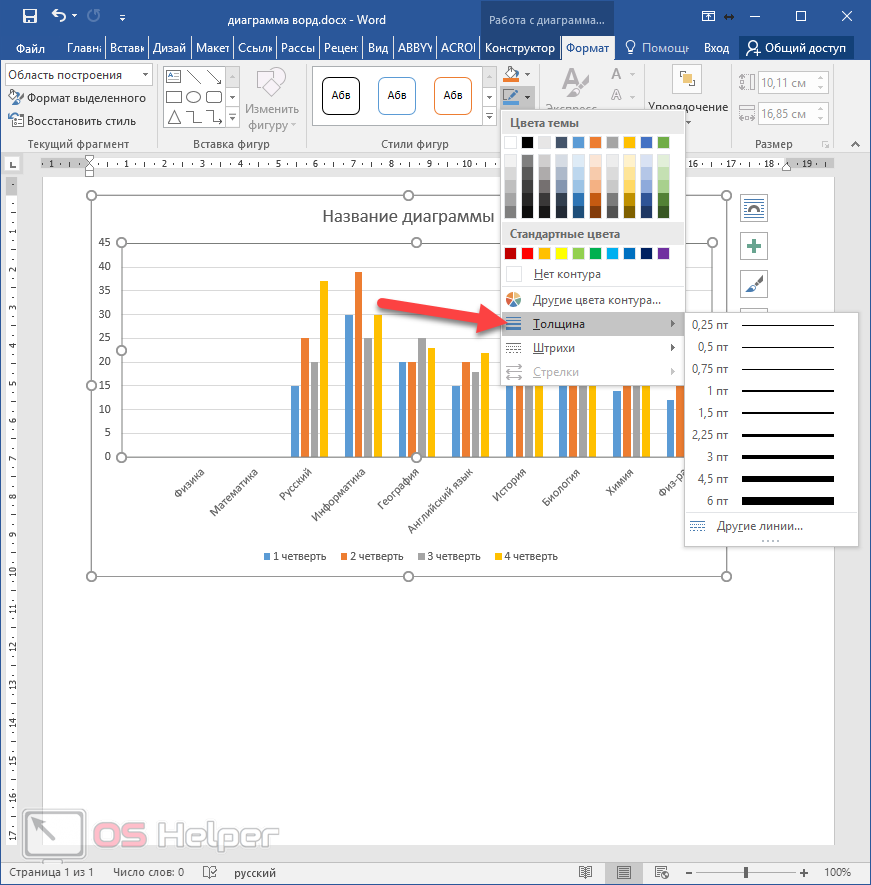Open Другие линии (More lines) option
The height and width of the screenshot is (885, 871).
click(771, 526)
